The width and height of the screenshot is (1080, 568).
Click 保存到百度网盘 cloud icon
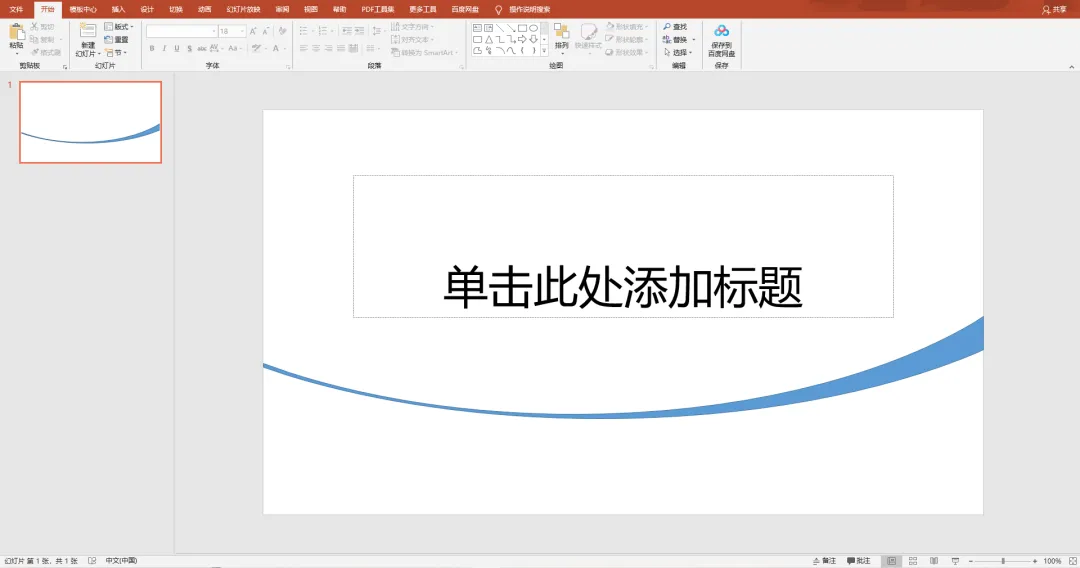tap(721, 32)
